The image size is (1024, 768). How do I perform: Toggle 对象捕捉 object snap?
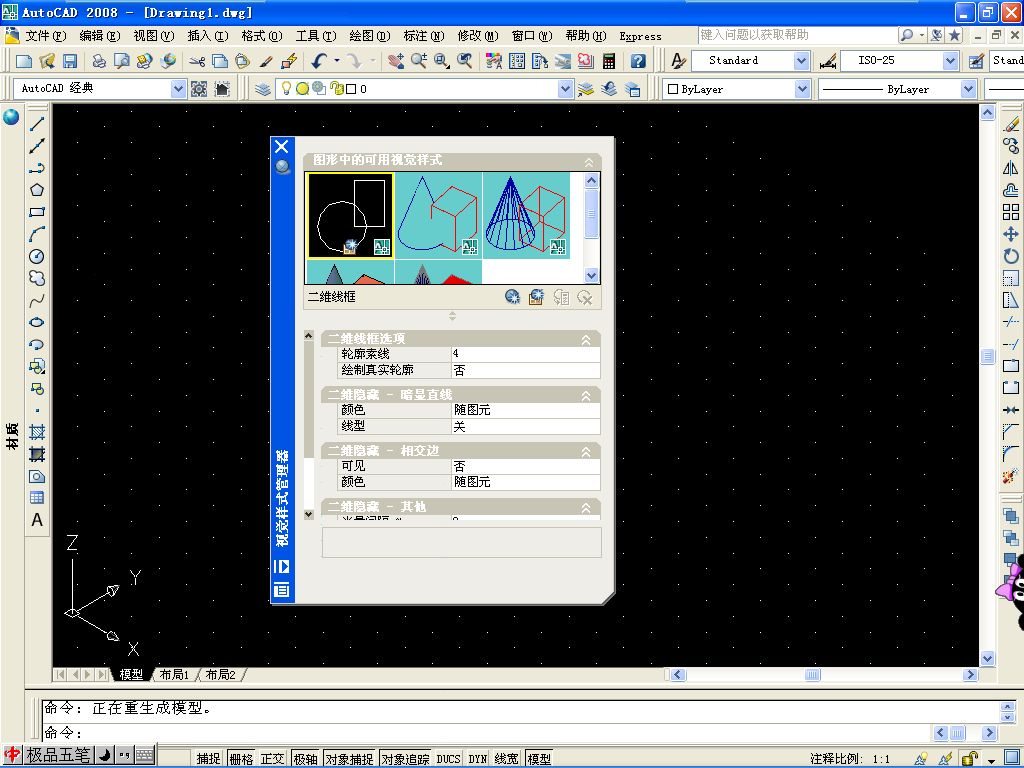(x=349, y=758)
